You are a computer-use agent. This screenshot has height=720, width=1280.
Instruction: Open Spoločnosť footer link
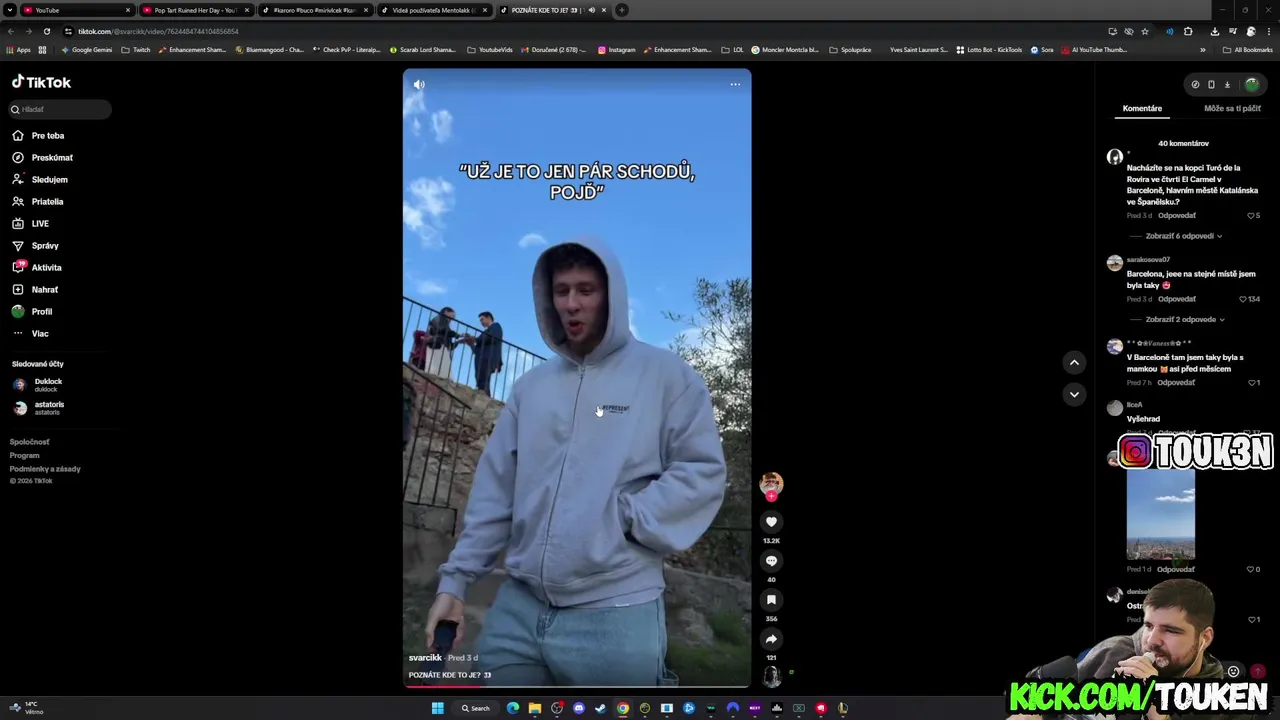point(29,442)
